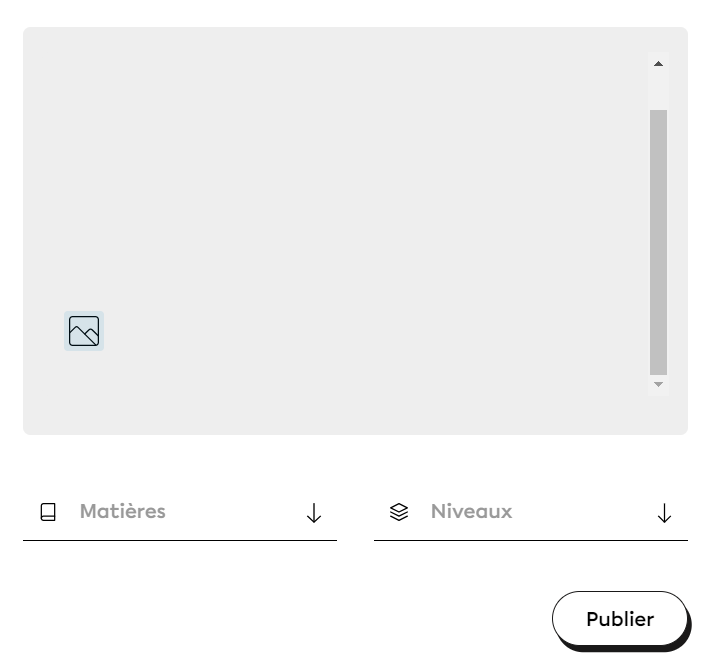
Task: Click the scrollbar track above the thumb
Action: pyautogui.click(x=658, y=92)
